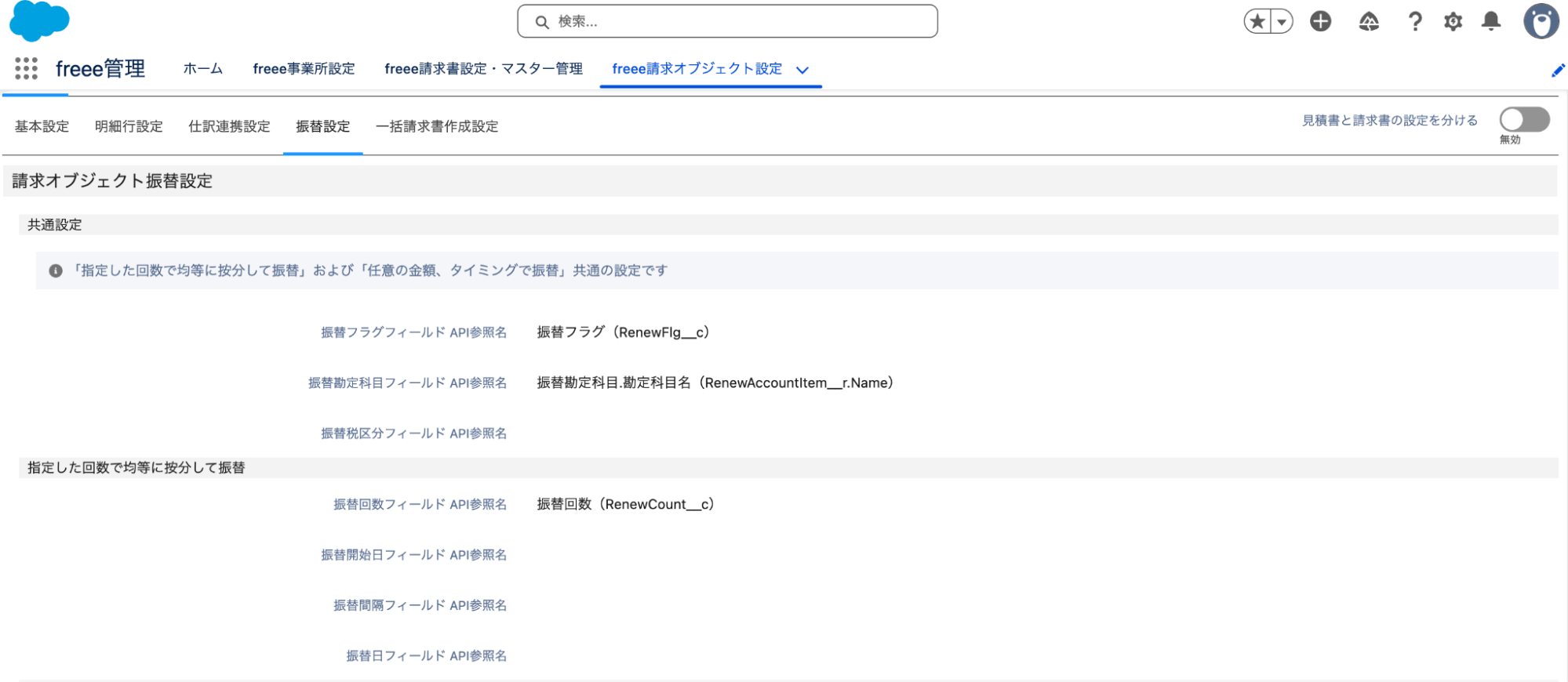
Task: Click the 振替開始日フィールド API参照名 label
Action: pyautogui.click(x=413, y=555)
